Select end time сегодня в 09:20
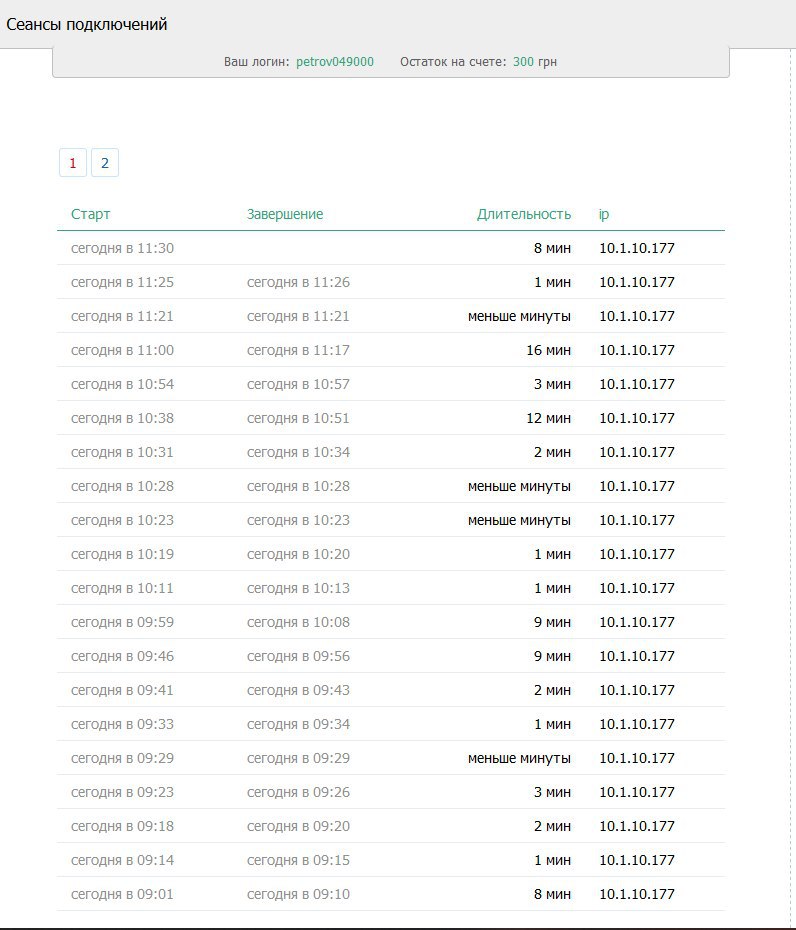796x930 pixels. (298, 826)
